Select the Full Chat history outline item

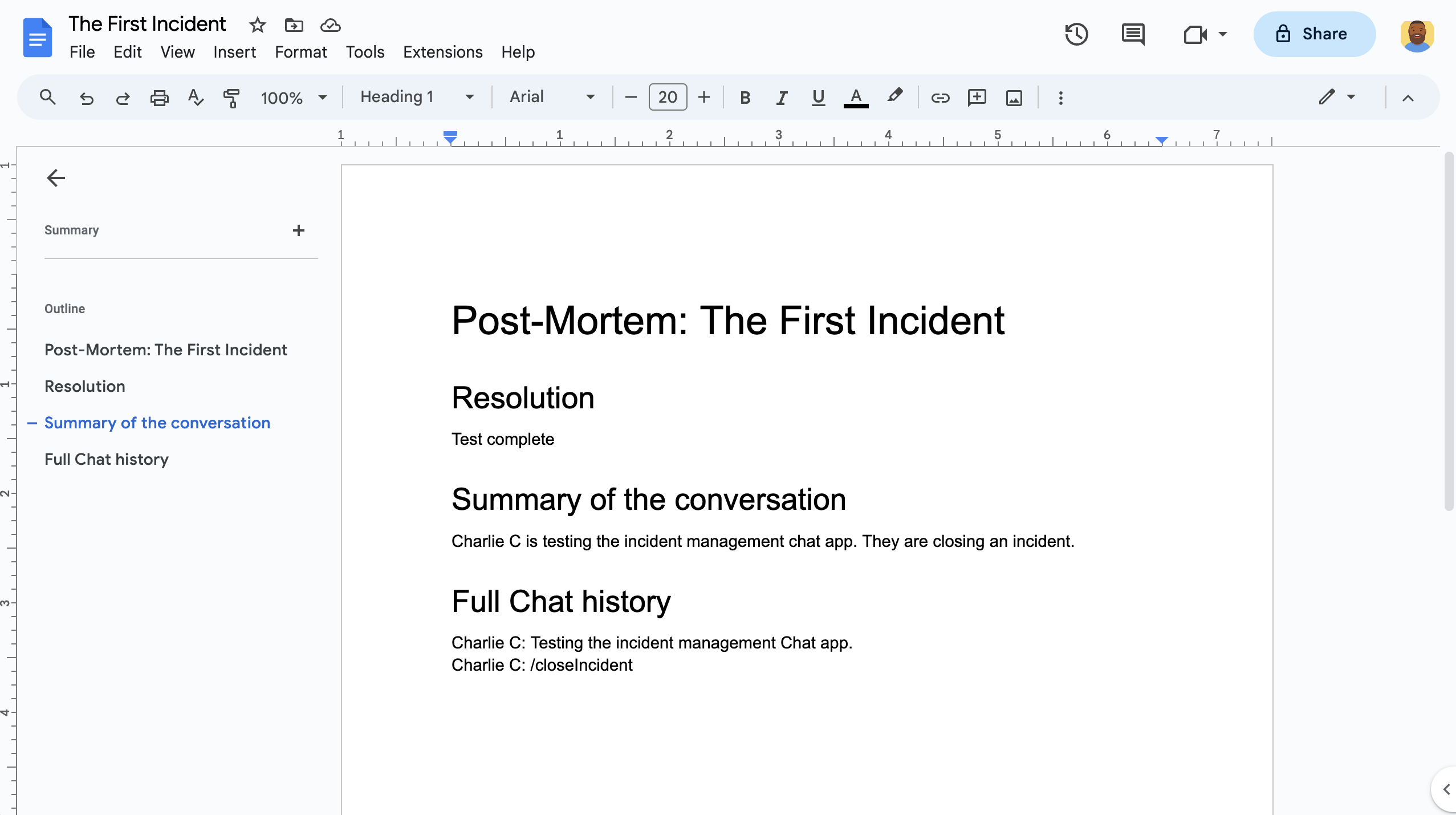tap(106, 459)
